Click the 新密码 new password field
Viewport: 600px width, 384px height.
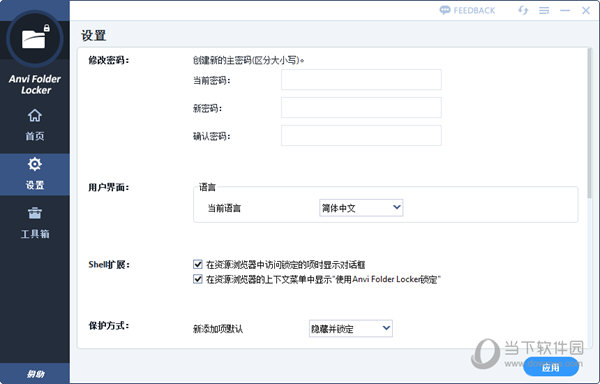pos(361,107)
